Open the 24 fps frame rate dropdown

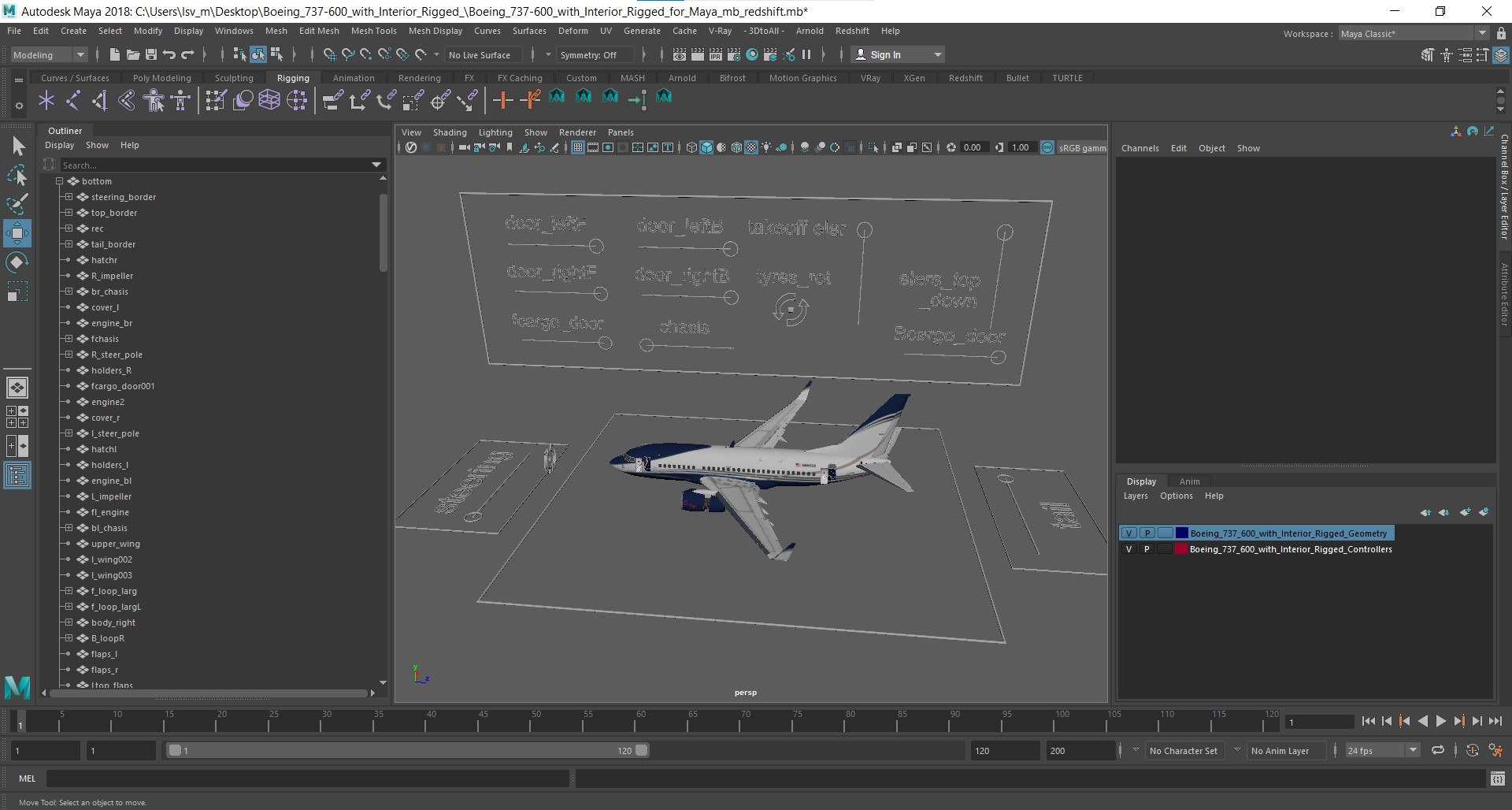coord(1382,750)
